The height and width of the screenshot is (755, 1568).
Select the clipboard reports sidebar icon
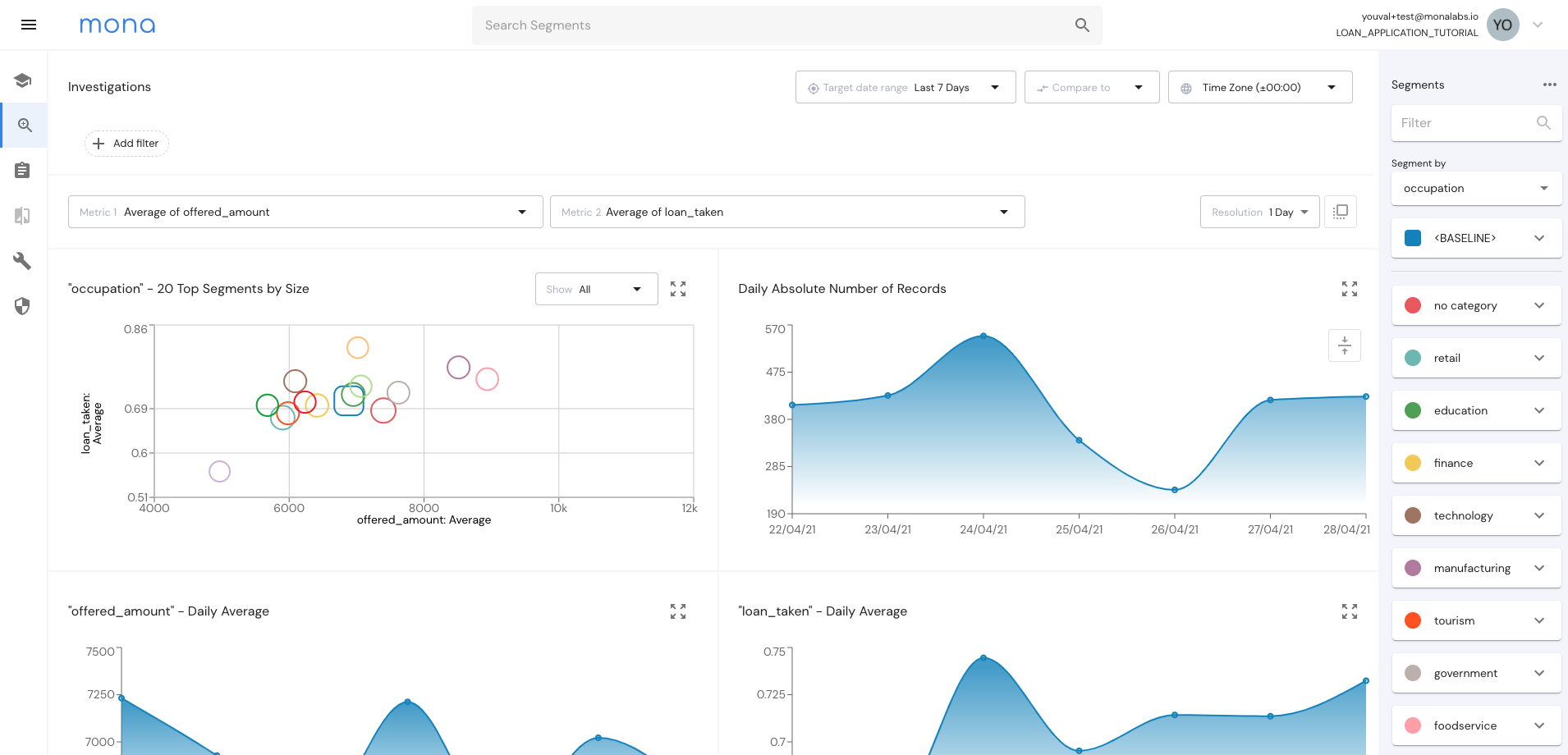pos(23,170)
